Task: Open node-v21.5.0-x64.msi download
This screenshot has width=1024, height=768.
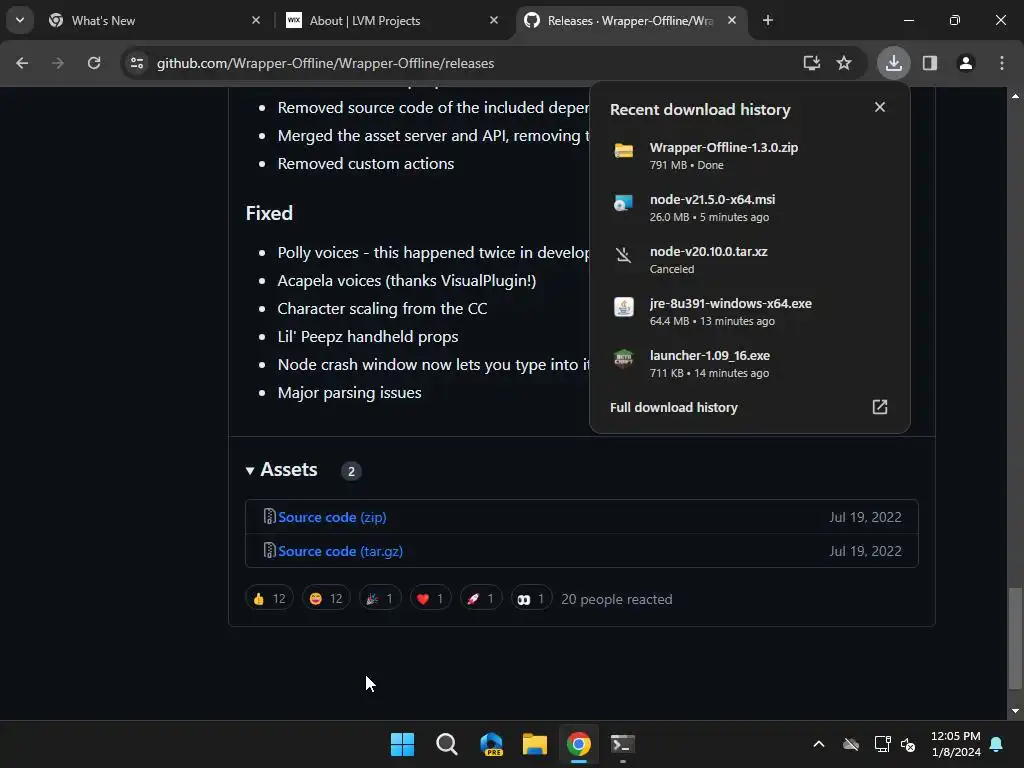Action: [x=750, y=208]
